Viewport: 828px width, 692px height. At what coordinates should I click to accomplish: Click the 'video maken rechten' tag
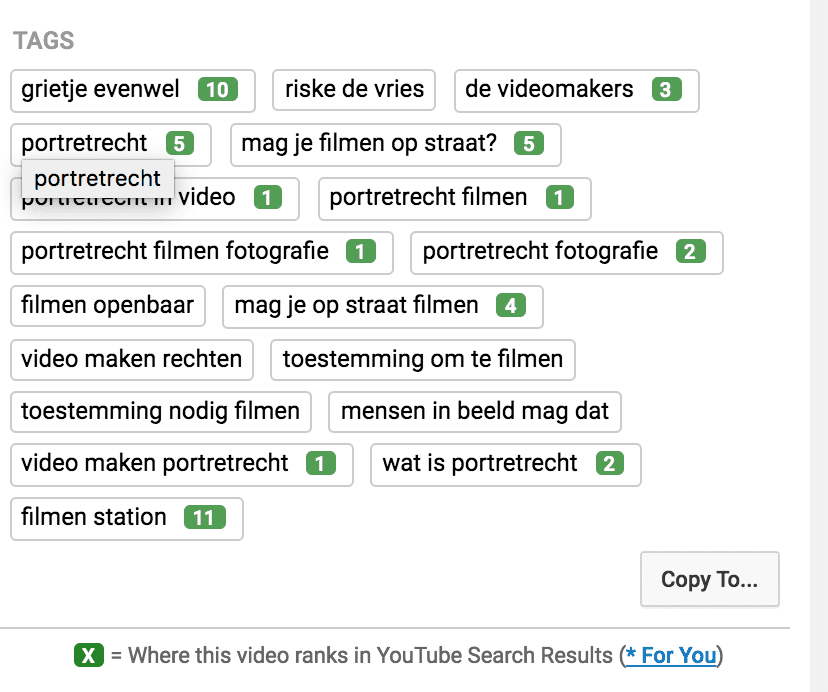(x=132, y=359)
